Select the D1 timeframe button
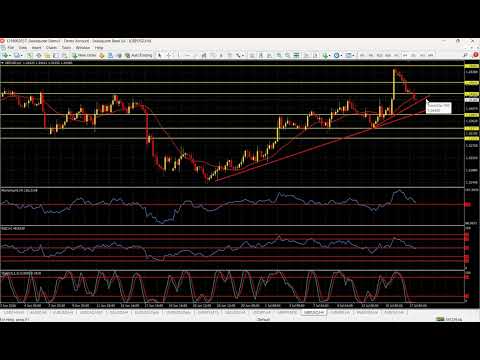 click(413, 55)
